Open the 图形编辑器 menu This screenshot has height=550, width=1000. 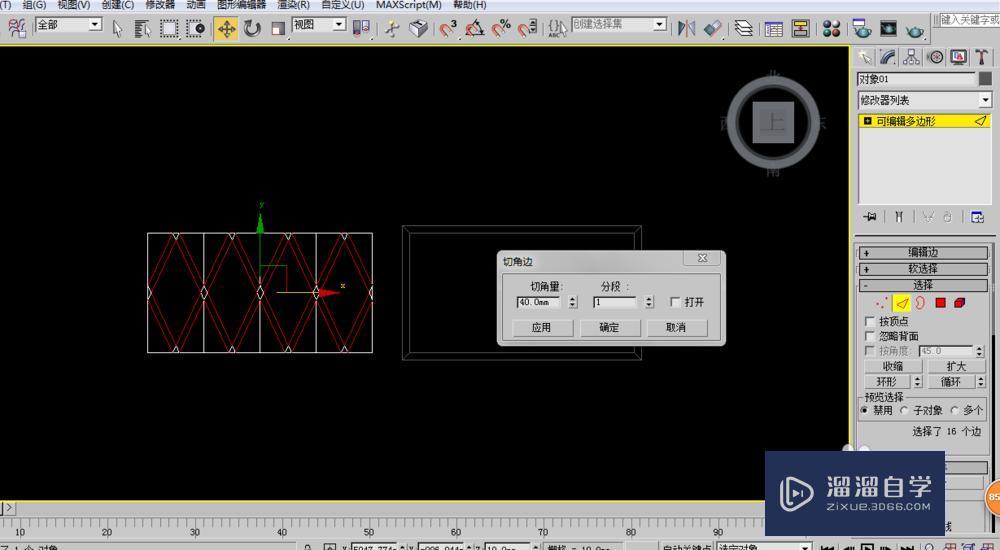tap(241, 5)
